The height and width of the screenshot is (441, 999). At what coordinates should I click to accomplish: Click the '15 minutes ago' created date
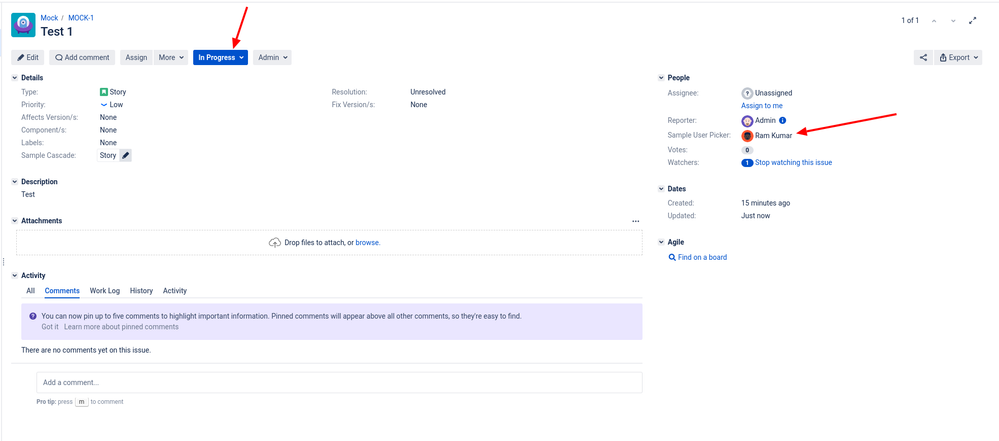[x=766, y=203]
